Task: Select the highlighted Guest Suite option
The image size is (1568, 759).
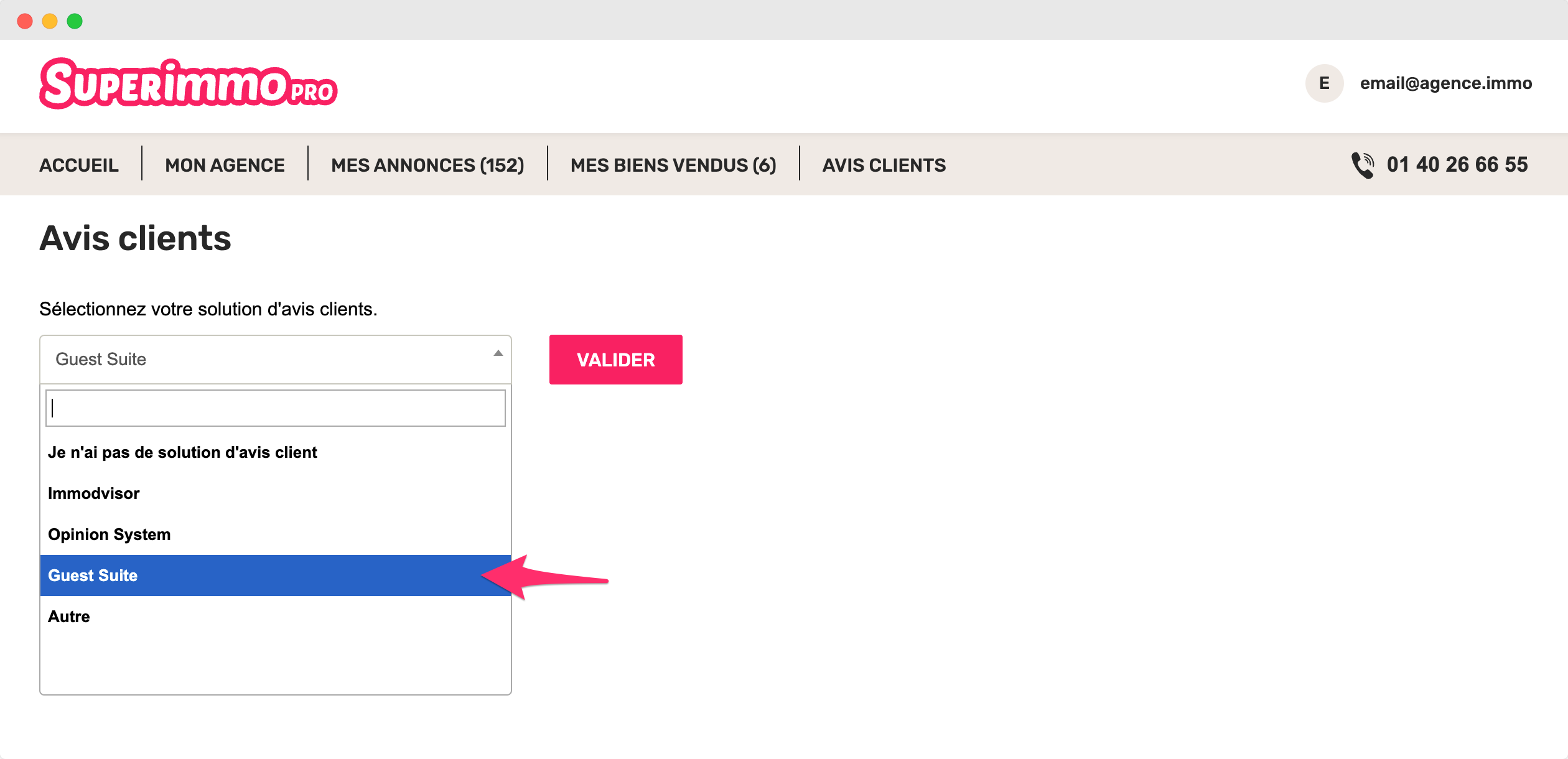Action: pyautogui.click(x=276, y=575)
